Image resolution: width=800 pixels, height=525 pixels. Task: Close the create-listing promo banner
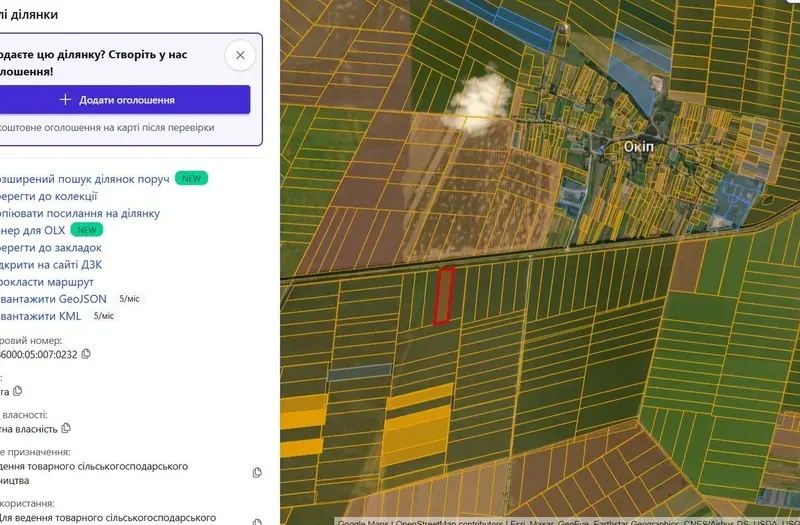pyautogui.click(x=240, y=55)
